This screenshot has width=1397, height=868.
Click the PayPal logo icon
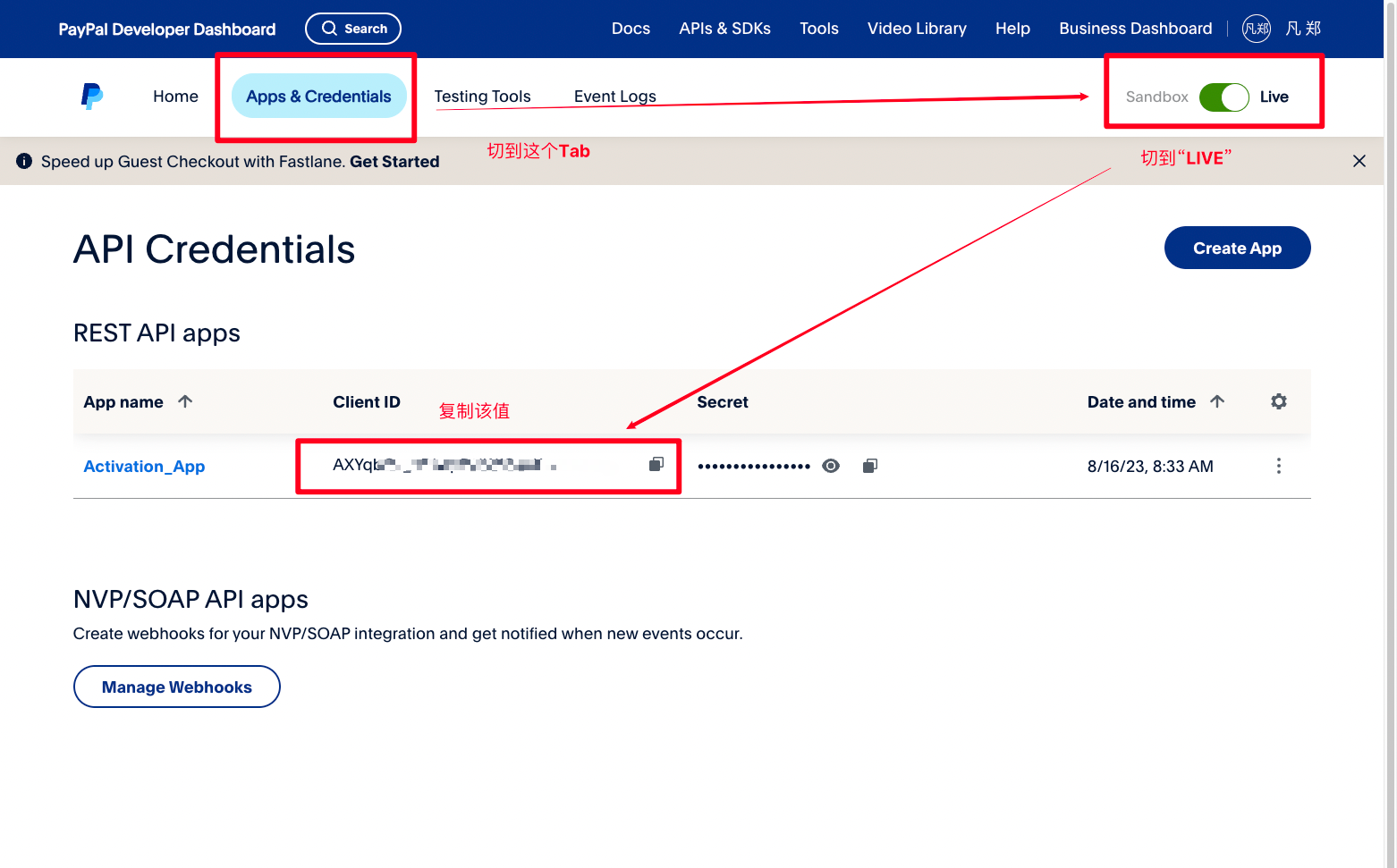(x=92, y=97)
